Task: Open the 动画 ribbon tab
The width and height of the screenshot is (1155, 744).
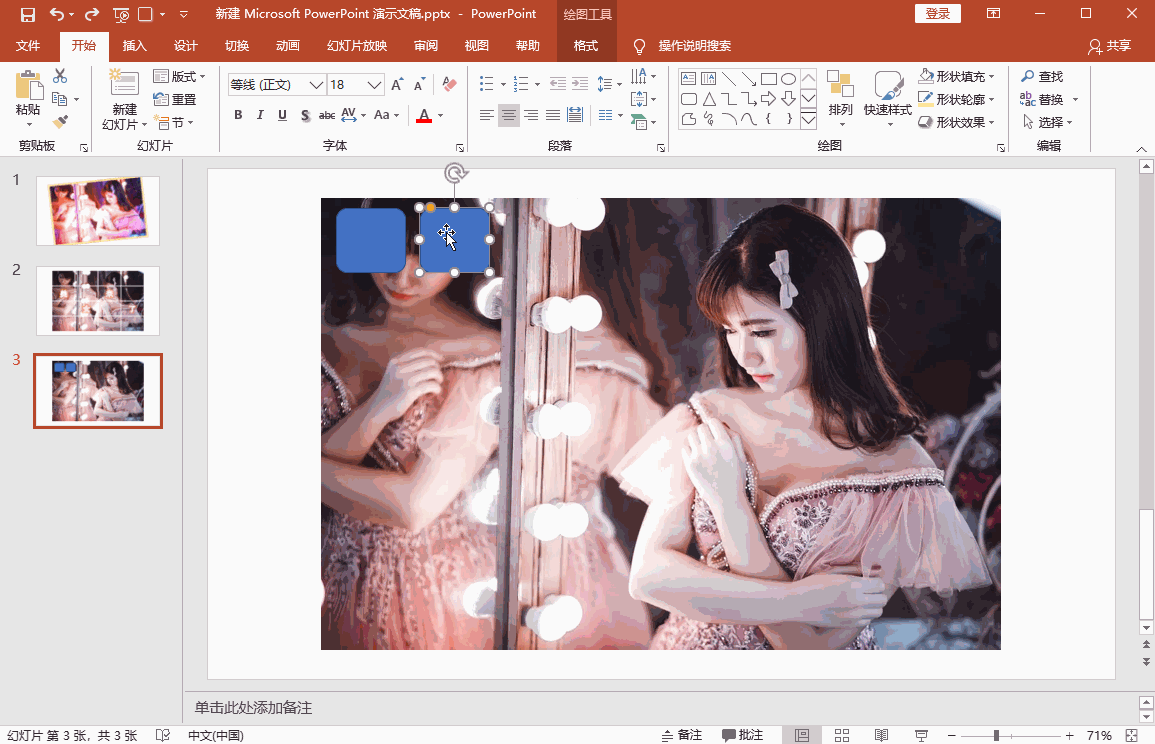Action: coord(287,46)
